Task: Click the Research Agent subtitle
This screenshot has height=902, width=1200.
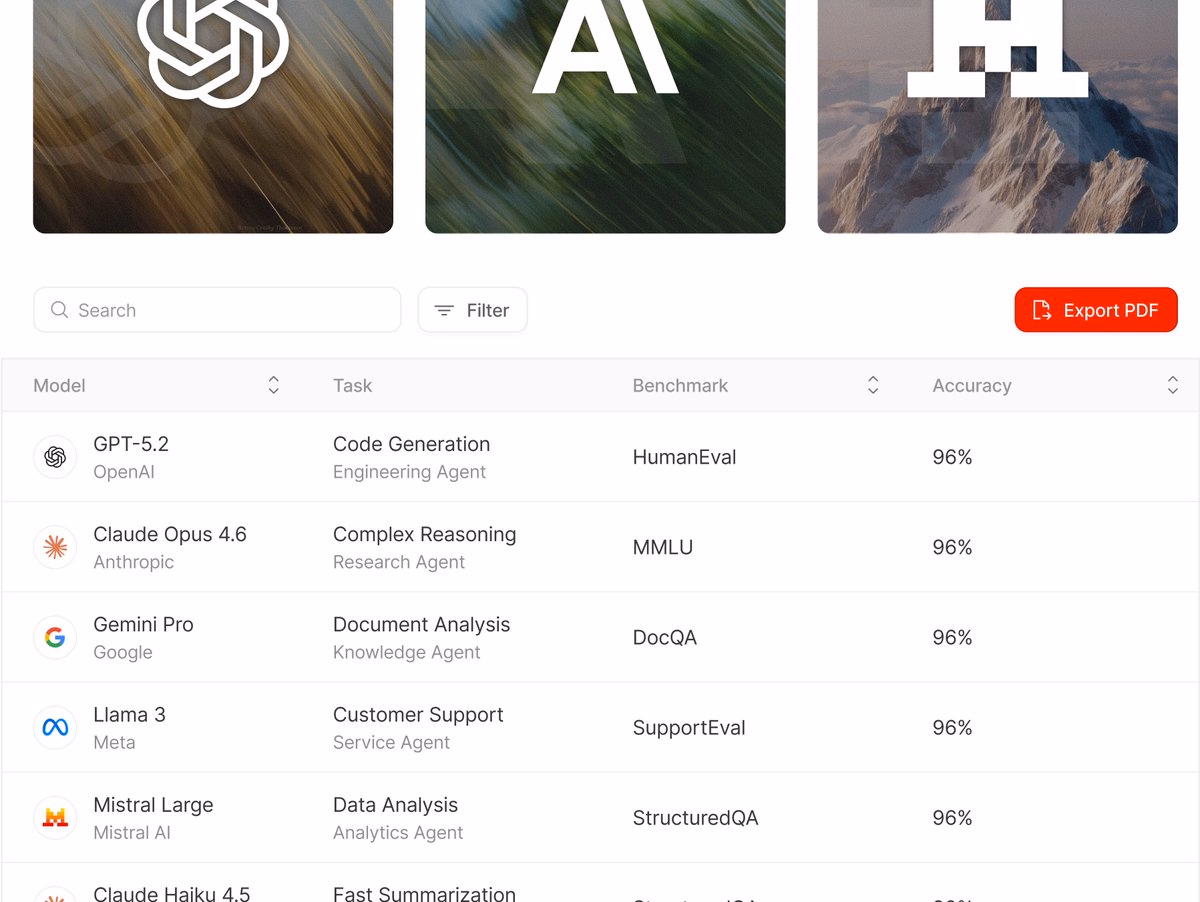Action: tap(398, 562)
